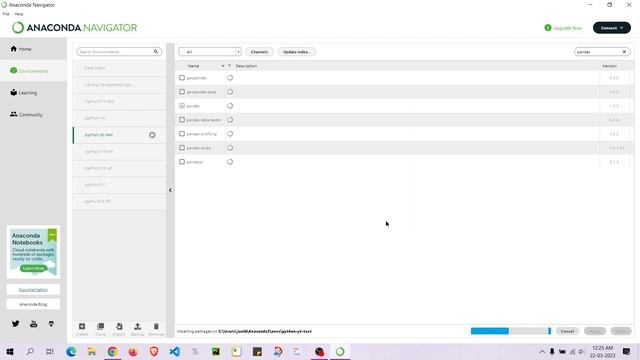Run the python-yt-test environment play button

tap(152, 135)
